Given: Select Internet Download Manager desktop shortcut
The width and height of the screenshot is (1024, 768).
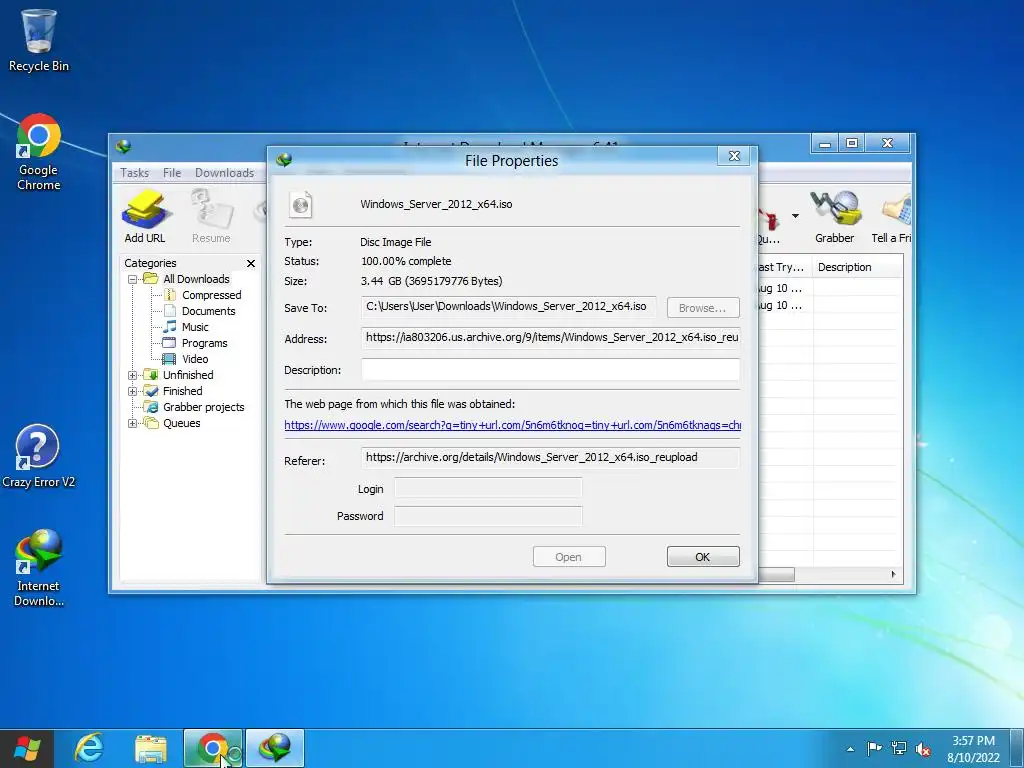Looking at the screenshot, I should [39, 568].
